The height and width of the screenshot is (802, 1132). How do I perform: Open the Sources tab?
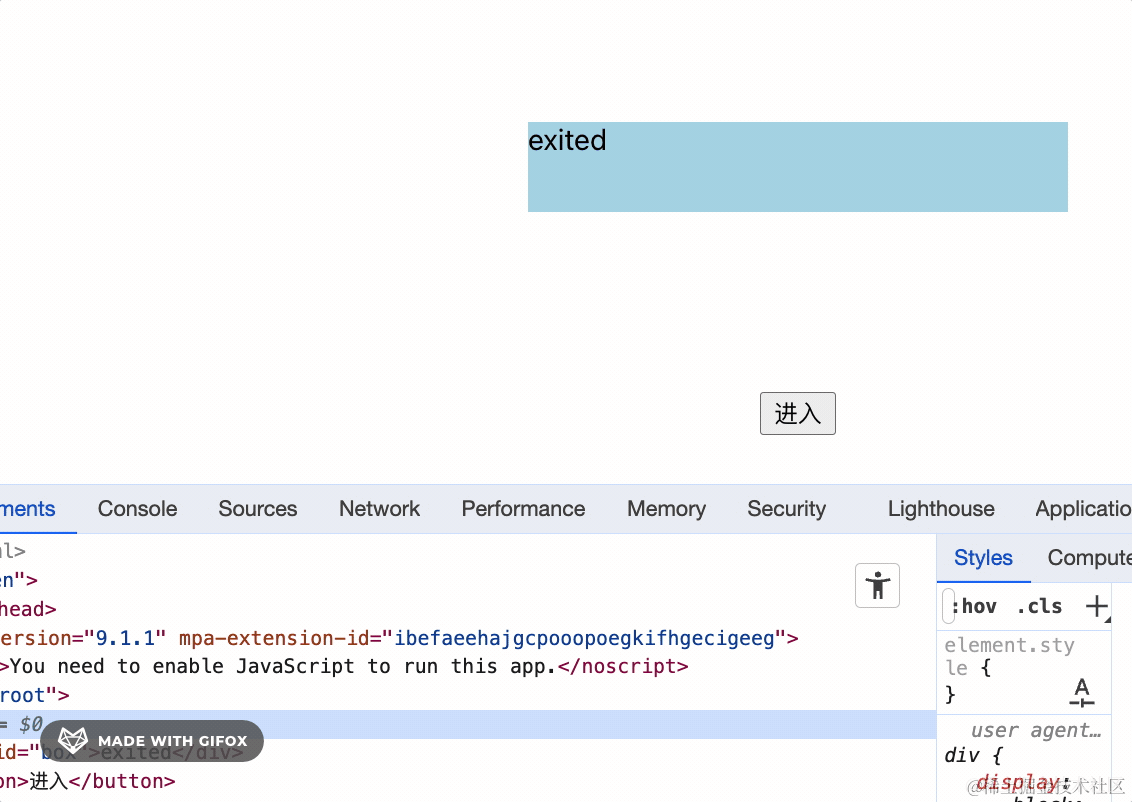click(258, 509)
